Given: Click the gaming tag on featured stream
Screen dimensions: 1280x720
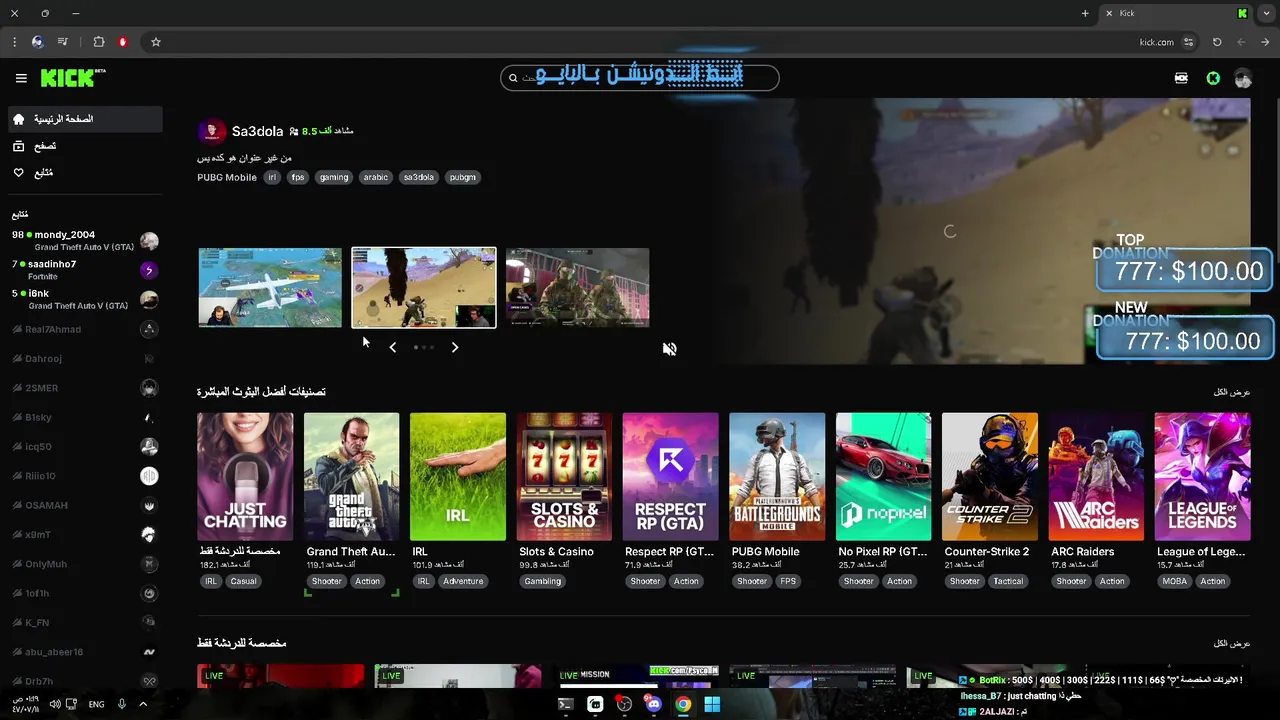Looking at the screenshot, I should point(334,177).
